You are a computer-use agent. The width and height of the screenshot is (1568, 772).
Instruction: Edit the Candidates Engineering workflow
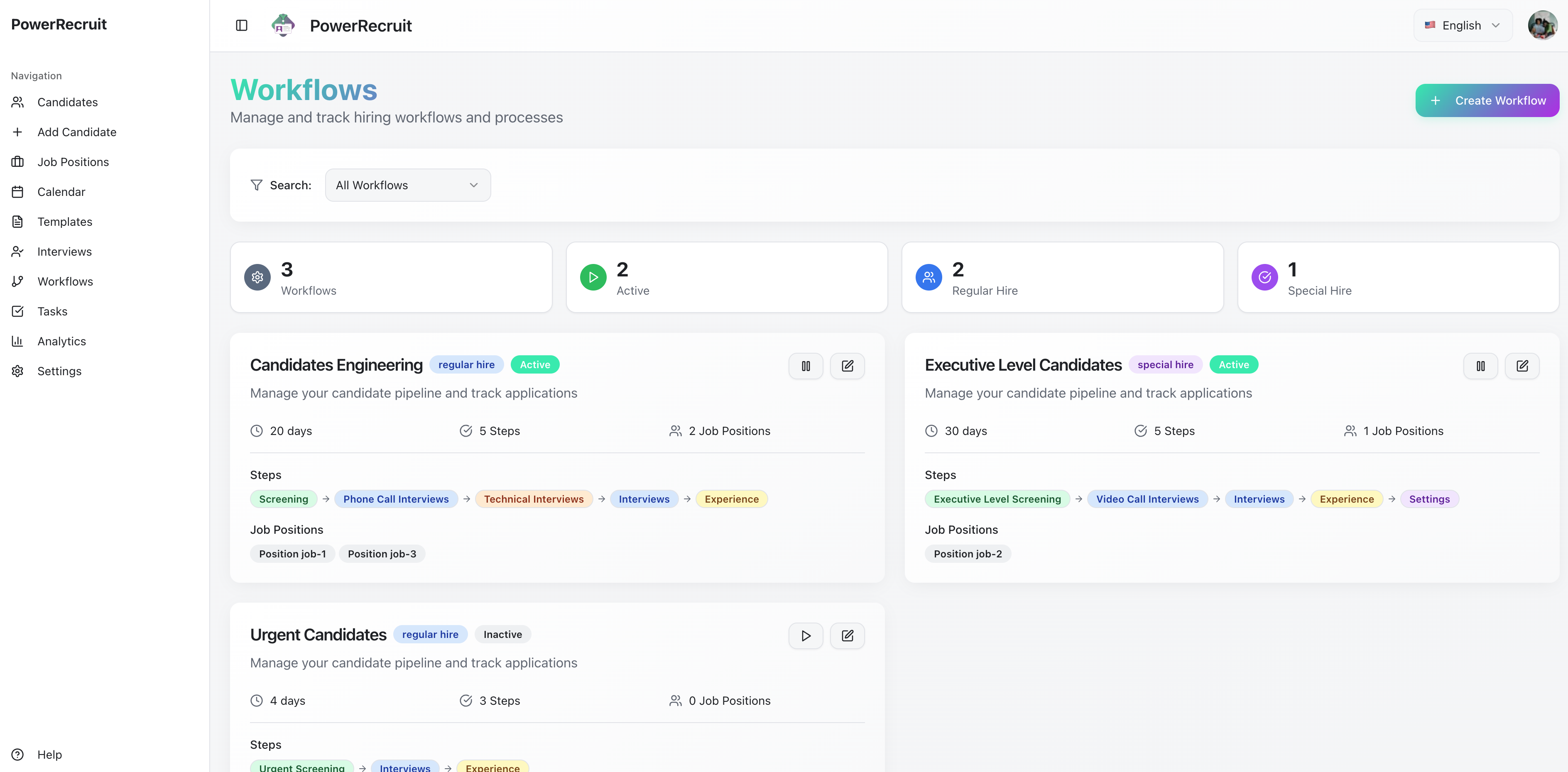pos(847,366)
